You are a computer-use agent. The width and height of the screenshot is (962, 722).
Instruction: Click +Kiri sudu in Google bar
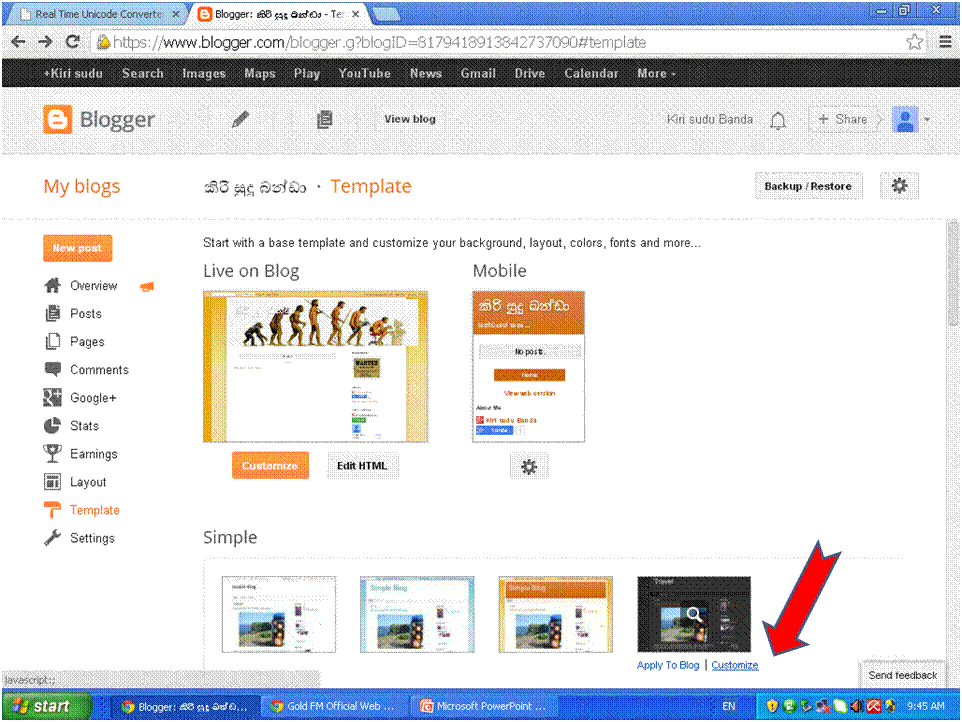[73, 74]
